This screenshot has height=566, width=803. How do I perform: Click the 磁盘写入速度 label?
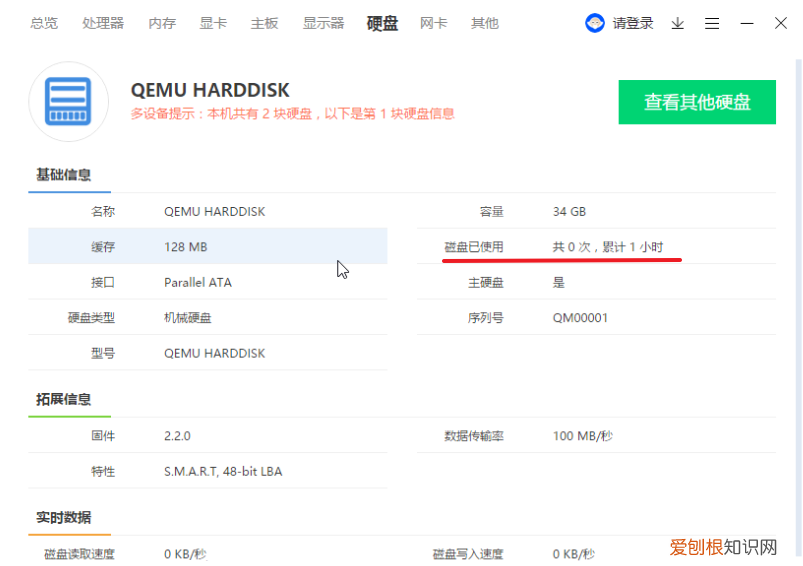click(x=468, y=554)
